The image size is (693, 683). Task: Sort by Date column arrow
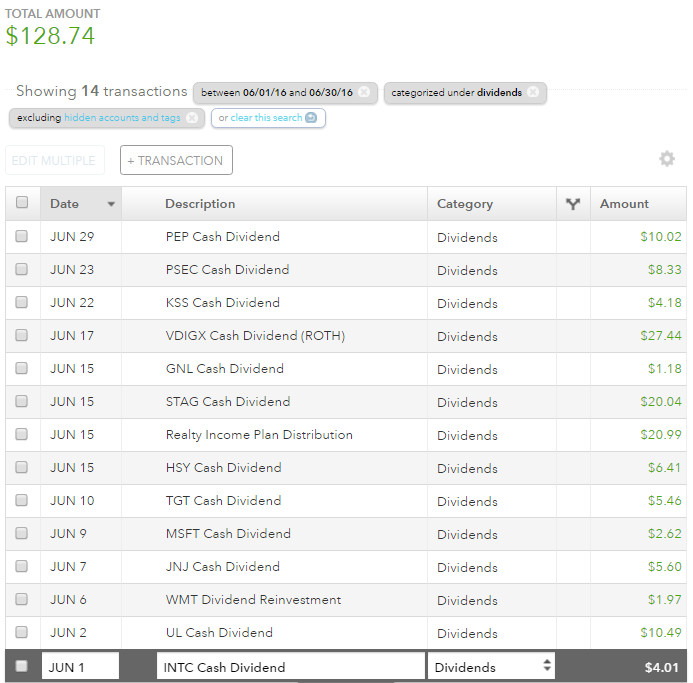tap(111, 204)
